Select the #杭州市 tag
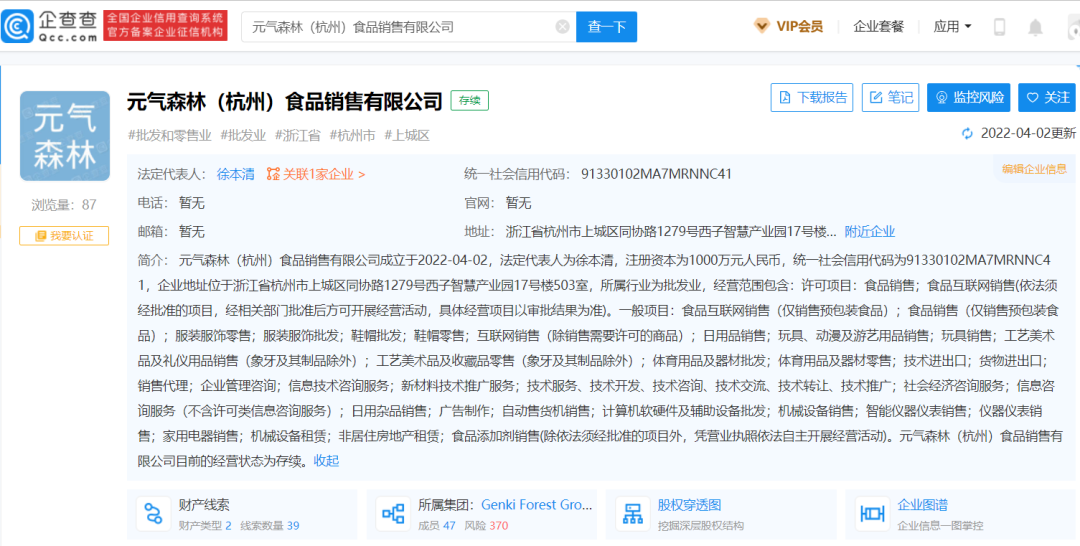Image resolution: width=1080 pixels, height=546 pixels. pos(353,136)
